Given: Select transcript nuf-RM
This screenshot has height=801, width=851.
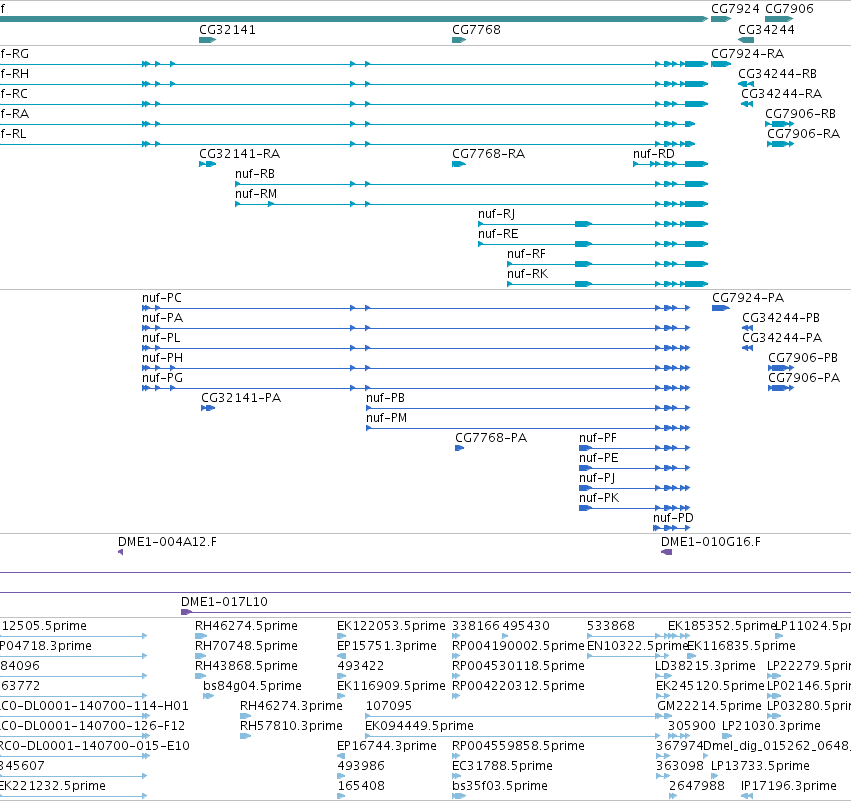Looking at the screenshot, I should pos(256,194).
